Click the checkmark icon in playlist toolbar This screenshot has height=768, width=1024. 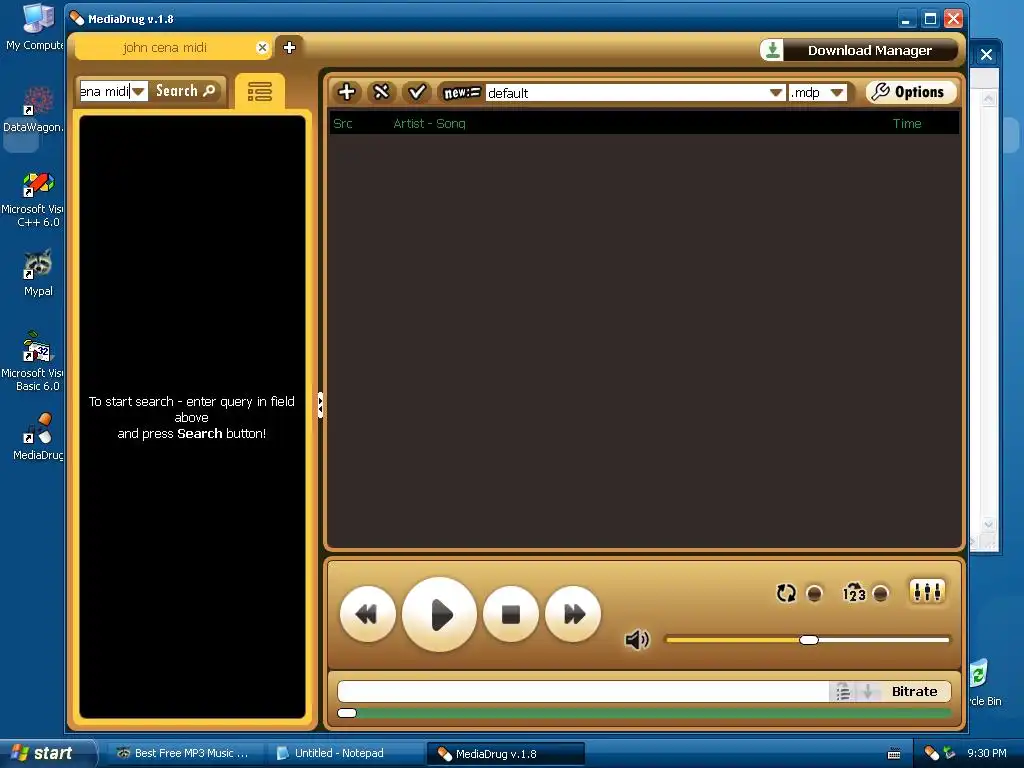coord(417,92)
